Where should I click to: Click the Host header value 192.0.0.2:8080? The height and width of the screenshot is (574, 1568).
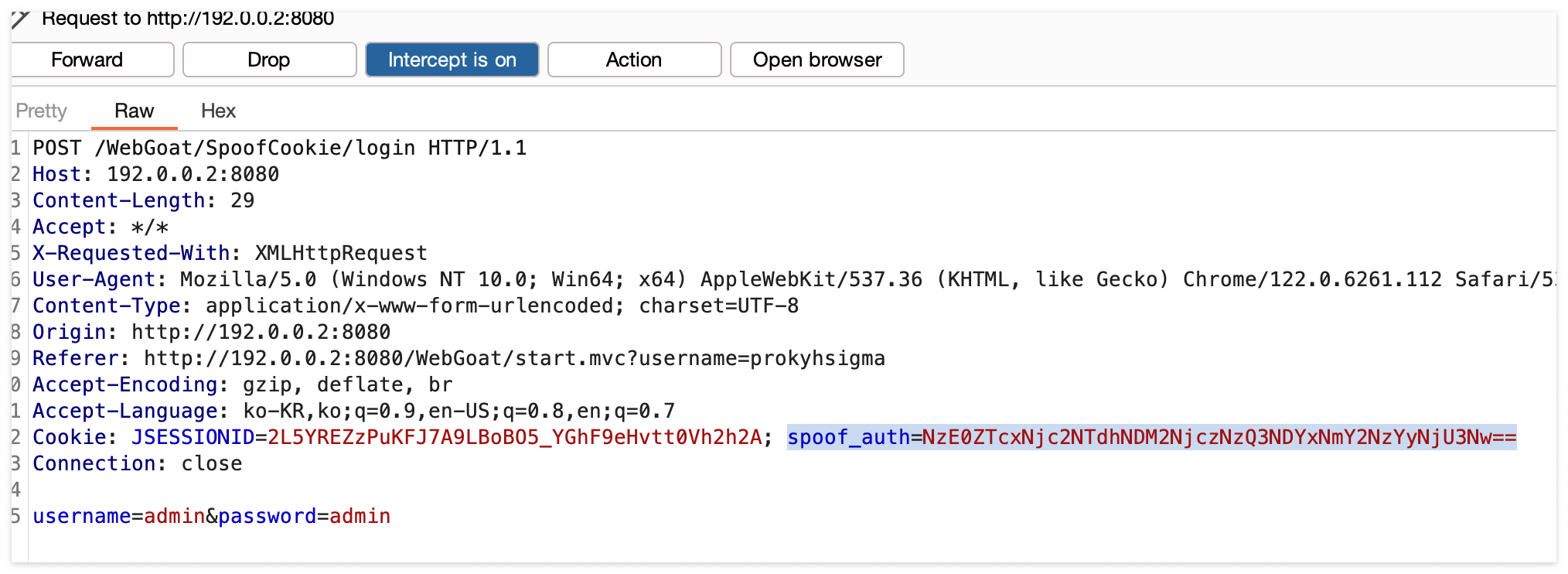point(193,174)
